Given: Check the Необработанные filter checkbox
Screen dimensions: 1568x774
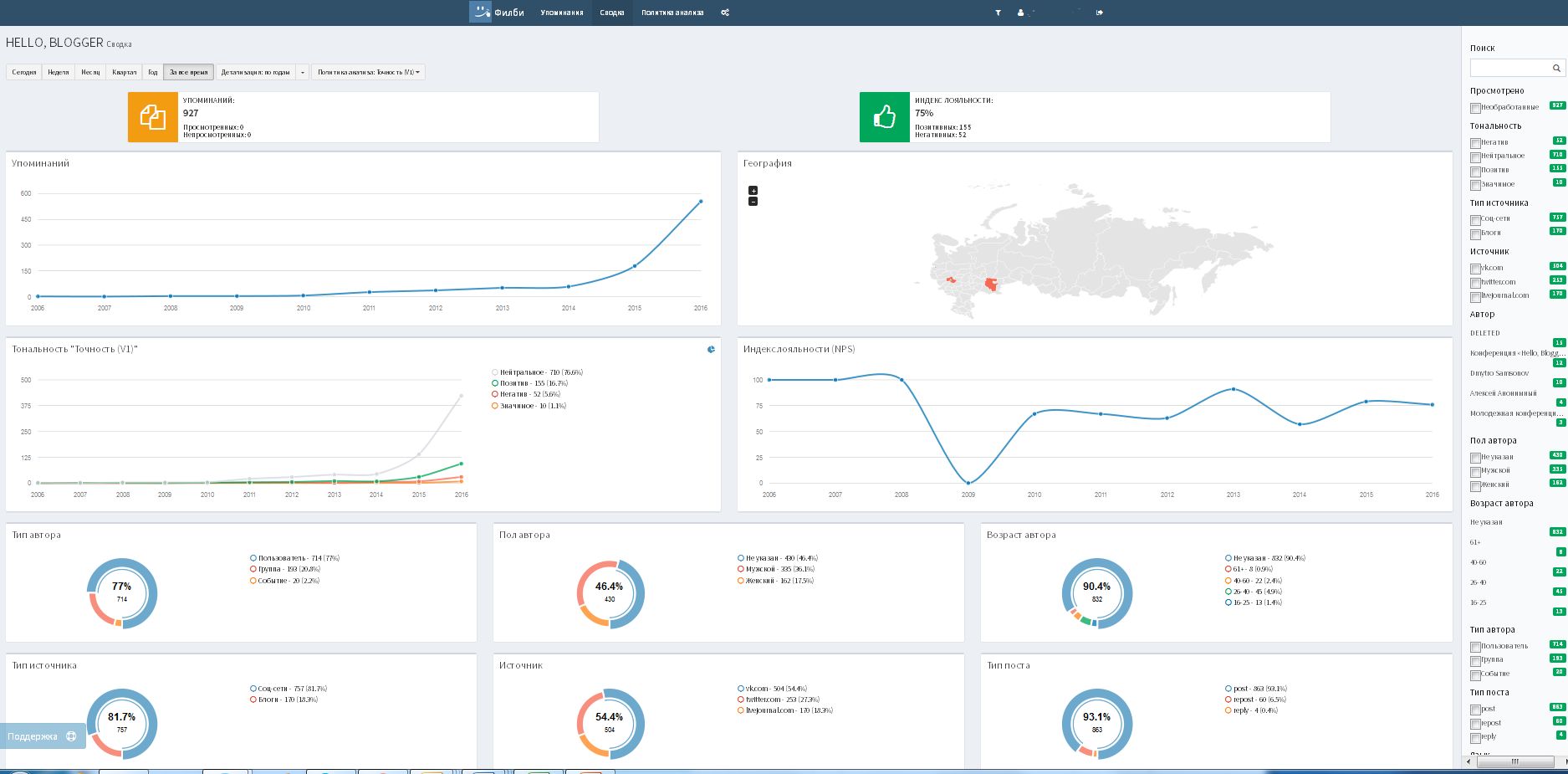Looking at the screenshot, I should tap(1475, 108).
